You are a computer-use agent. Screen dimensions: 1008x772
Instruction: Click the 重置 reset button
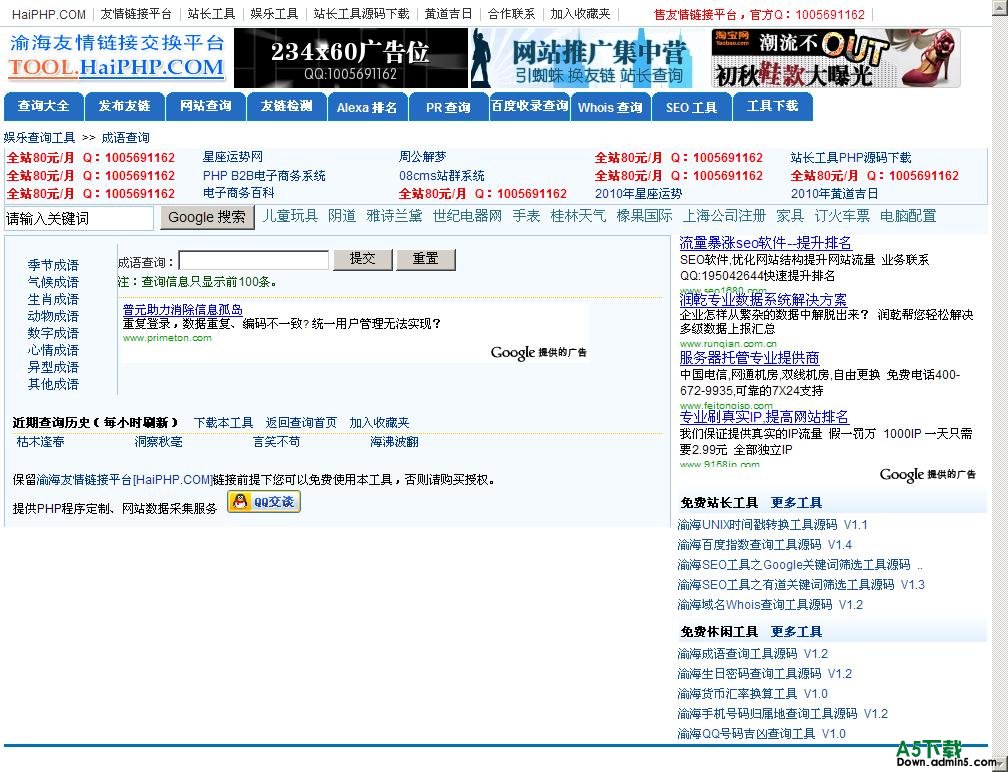[x=426, y=259]
